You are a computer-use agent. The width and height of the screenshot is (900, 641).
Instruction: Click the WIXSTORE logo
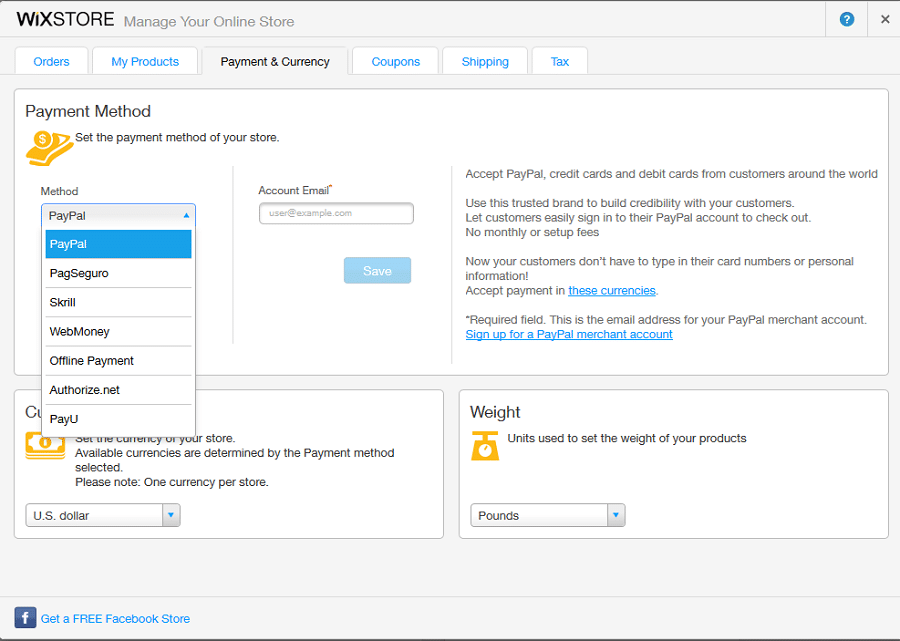[x=65, y=20]
